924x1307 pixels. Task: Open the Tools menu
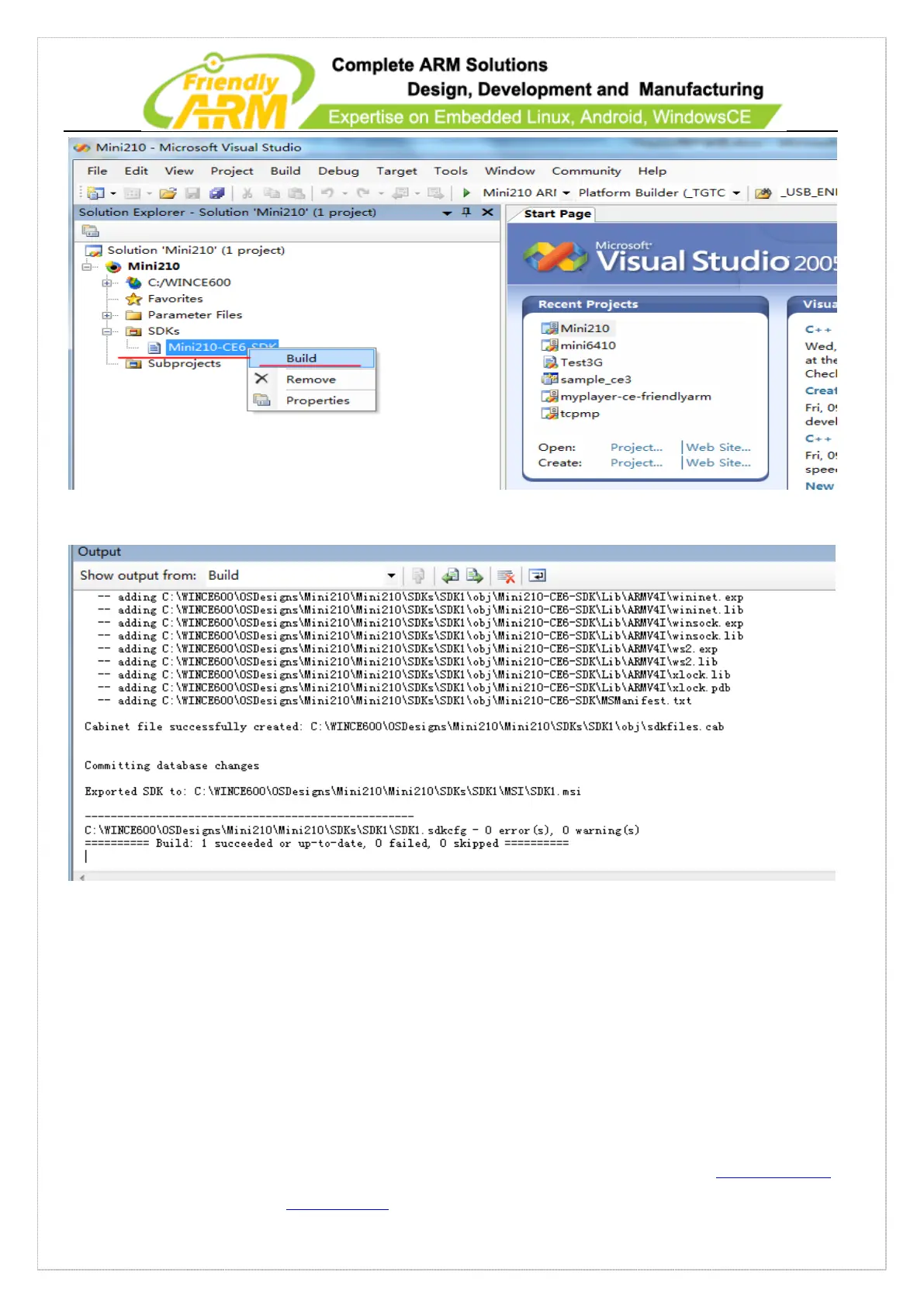[x=451, y=171]
